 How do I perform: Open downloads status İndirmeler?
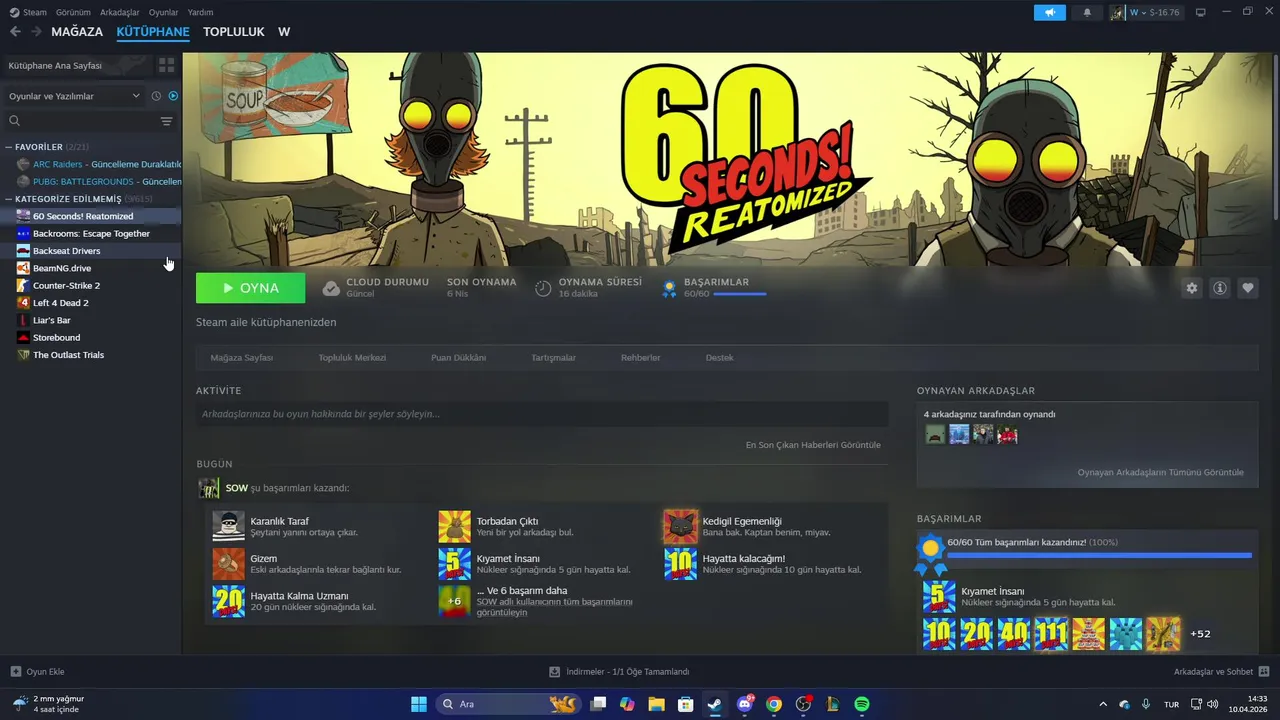(619, 672)
